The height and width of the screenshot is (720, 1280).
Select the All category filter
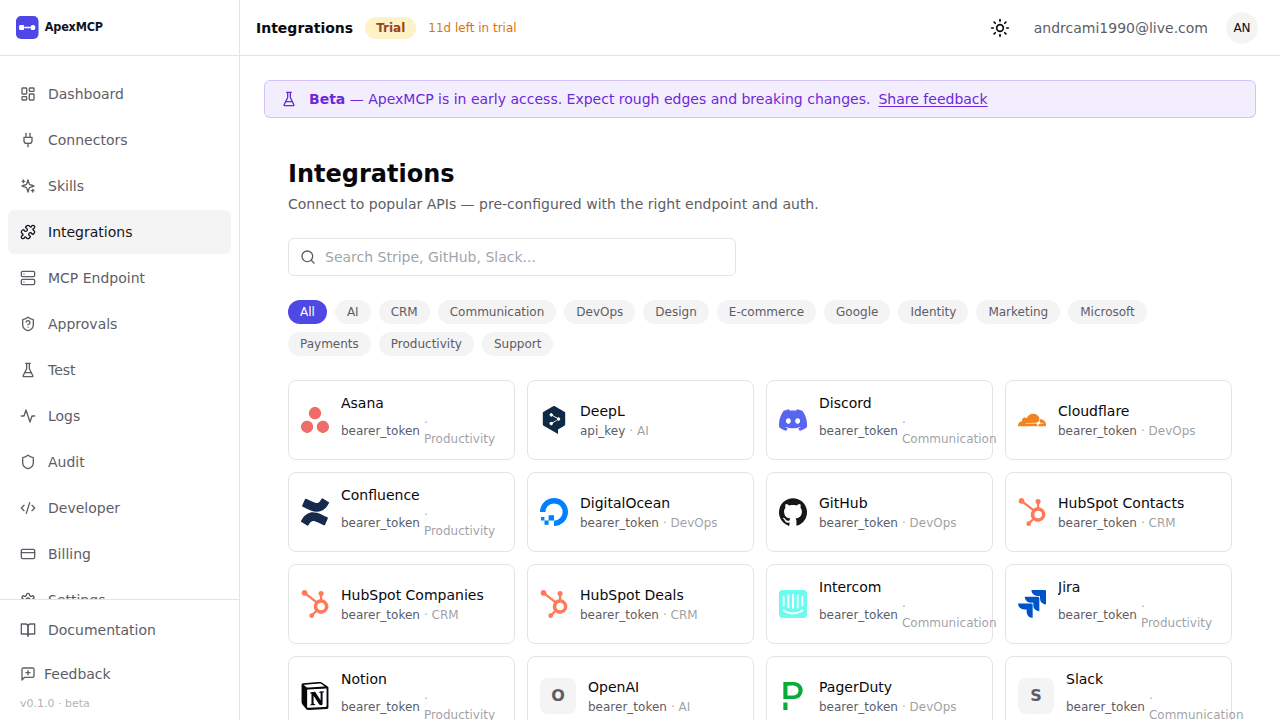click(307, 312)
